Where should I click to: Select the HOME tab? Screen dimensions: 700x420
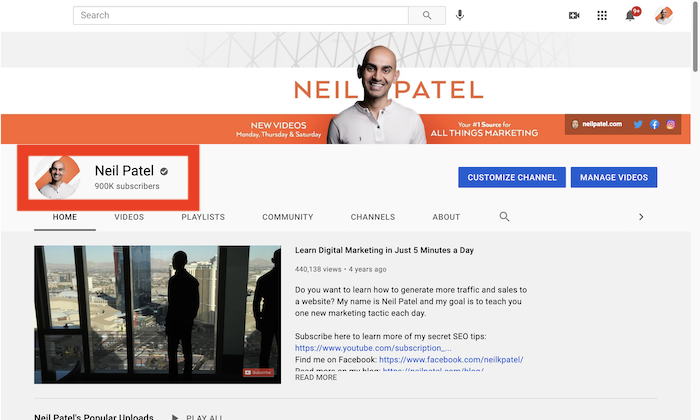(x=65, y=217)
